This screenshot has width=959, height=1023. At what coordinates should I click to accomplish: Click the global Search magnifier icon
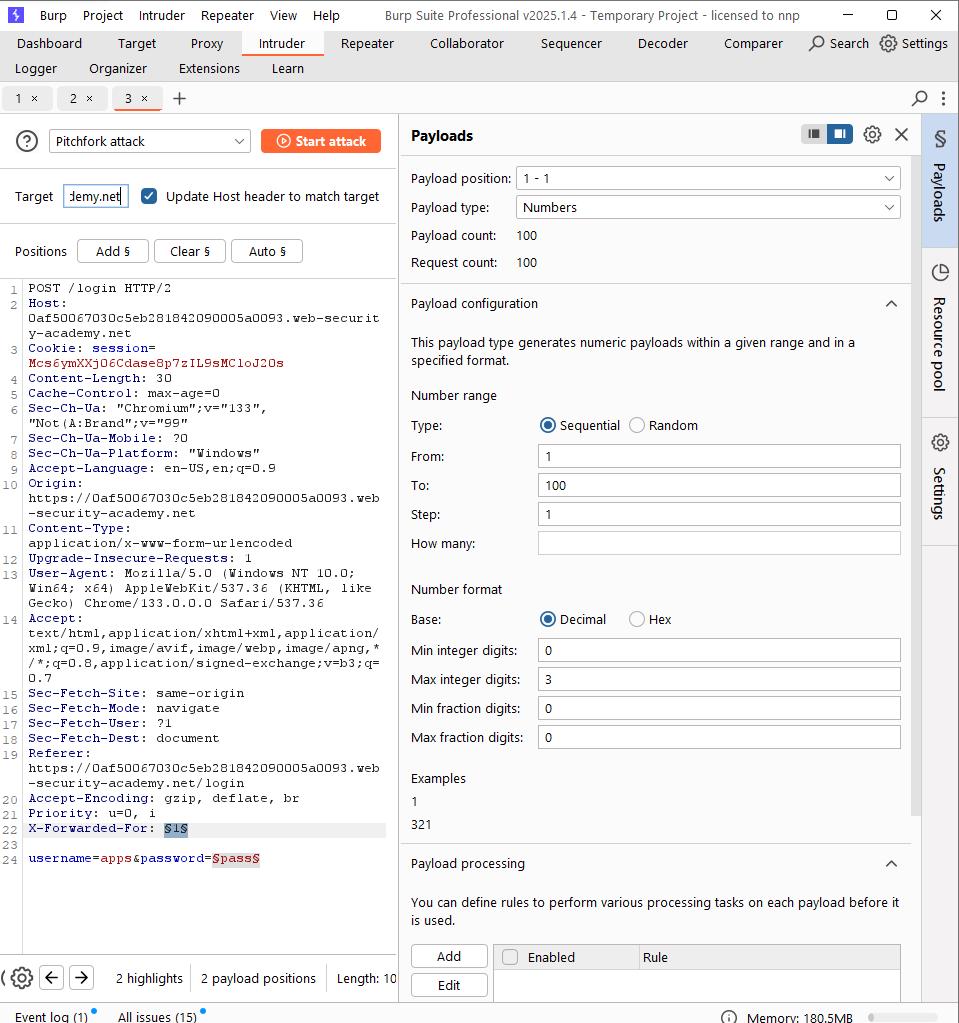coord(816,43)
